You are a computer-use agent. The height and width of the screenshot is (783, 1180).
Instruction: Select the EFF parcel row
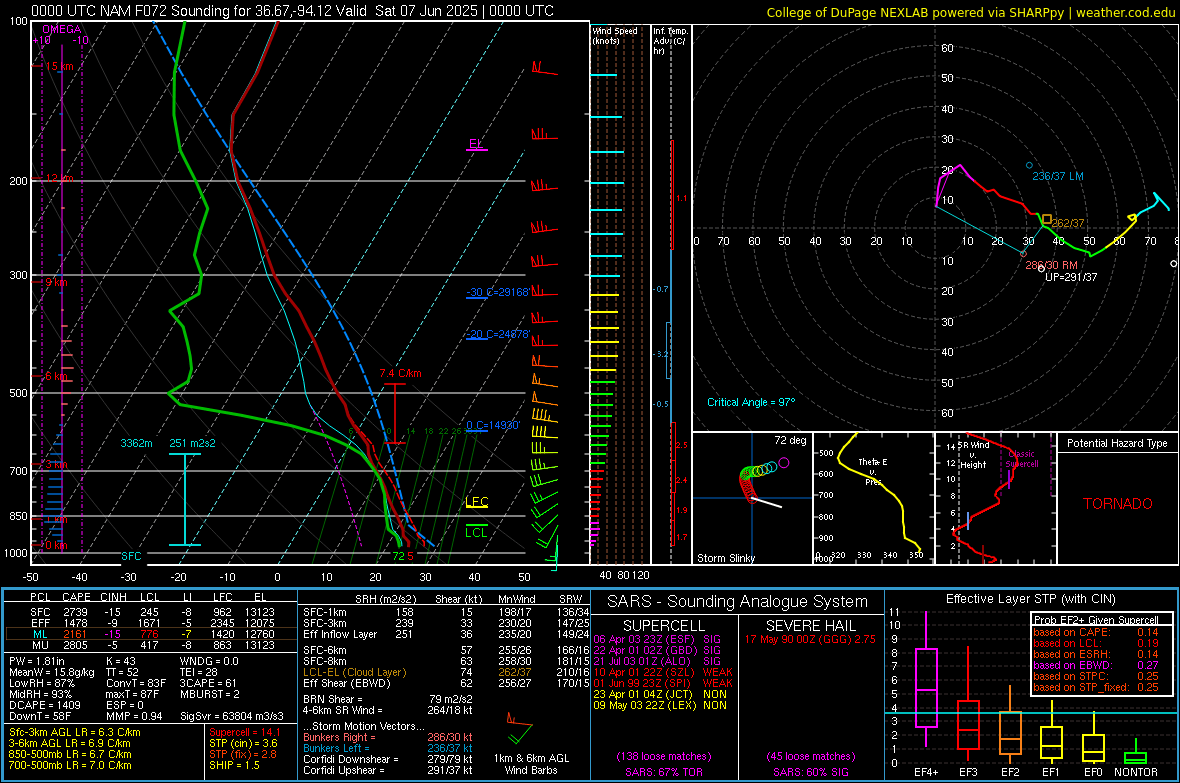151,623
